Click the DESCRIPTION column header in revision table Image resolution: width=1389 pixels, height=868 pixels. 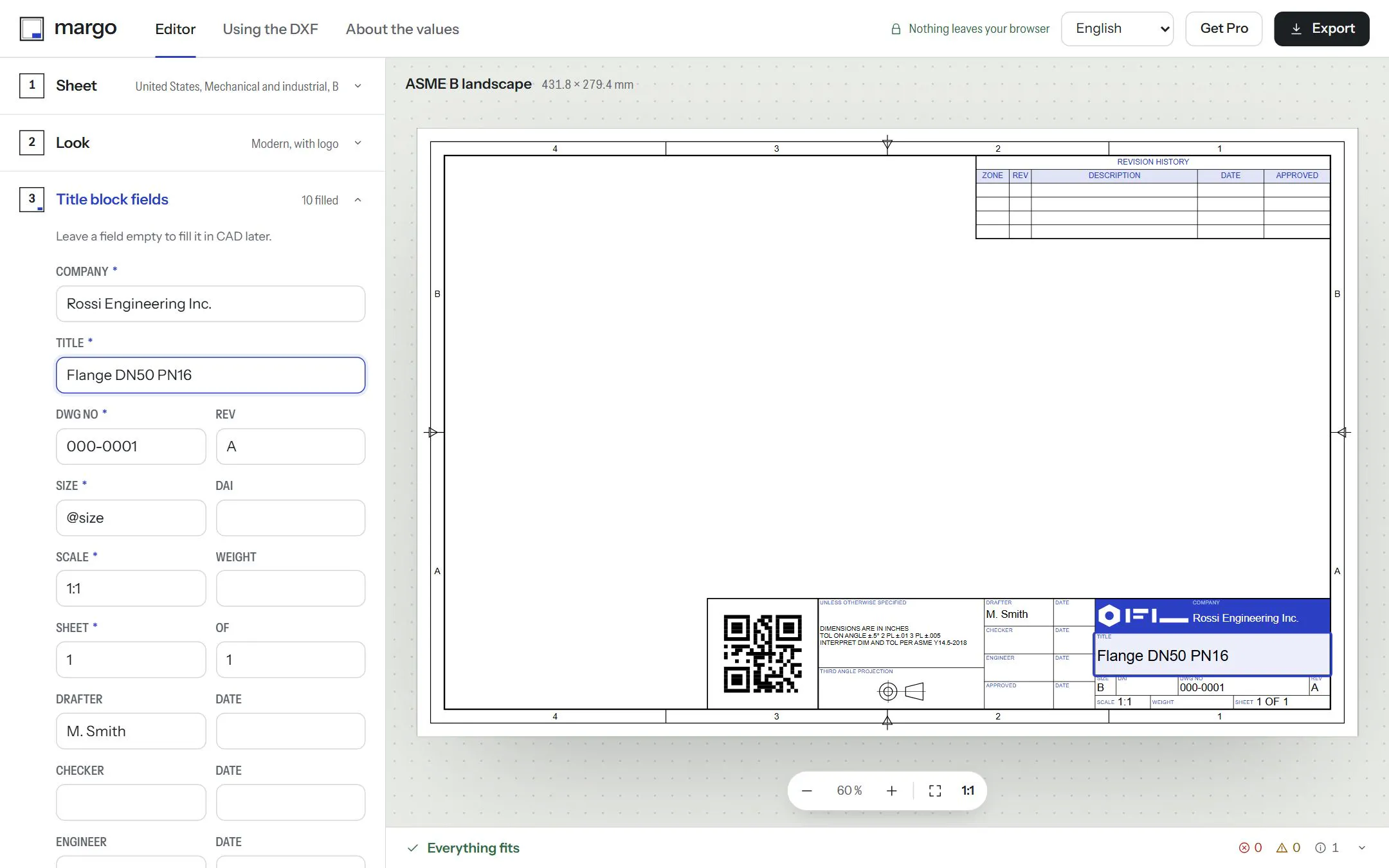[1114, 176]
